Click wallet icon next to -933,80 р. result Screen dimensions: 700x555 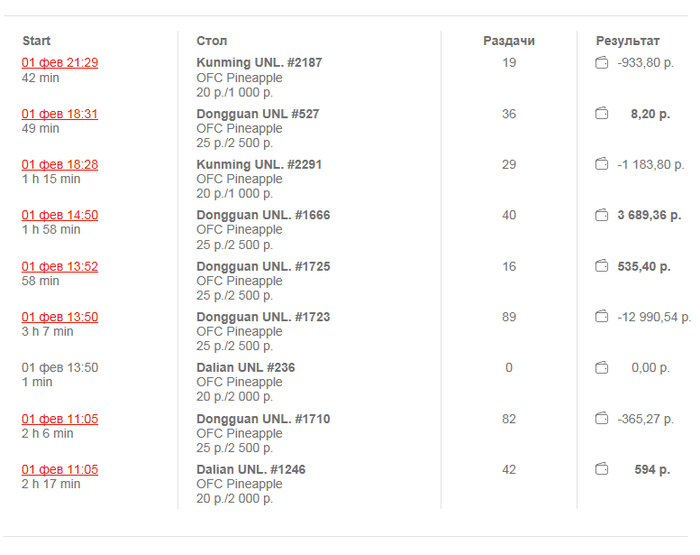[602, 63]
